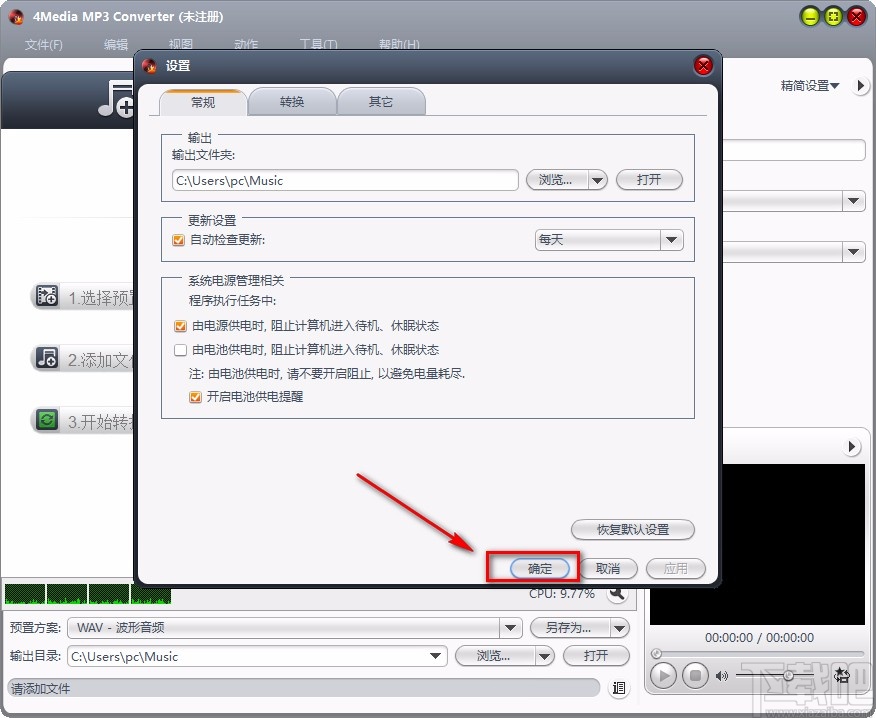Viewport: 876px width, 718px height.
Task: Enable 由电池供电时 prevent standby option
Action: coord(180,350)
